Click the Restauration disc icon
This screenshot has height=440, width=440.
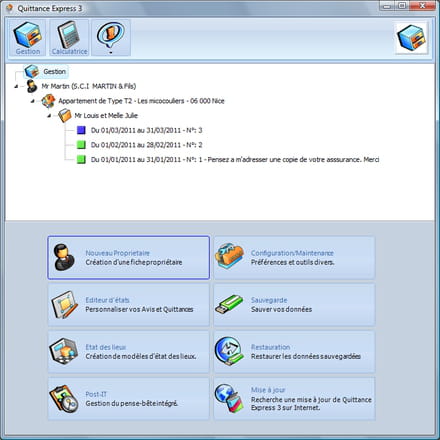pos(229,351)
